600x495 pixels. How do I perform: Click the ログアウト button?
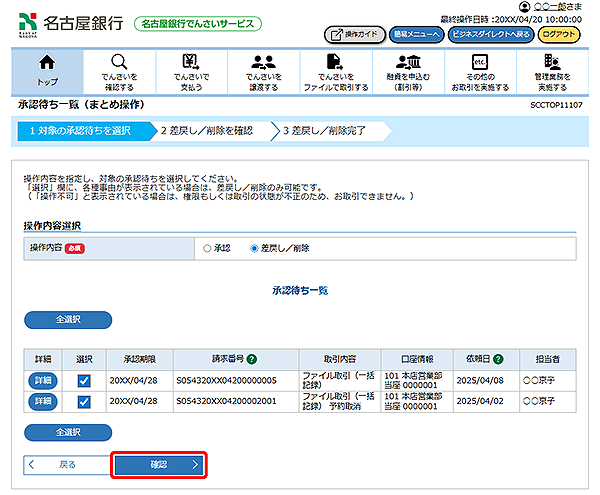(x=559, y=34)
